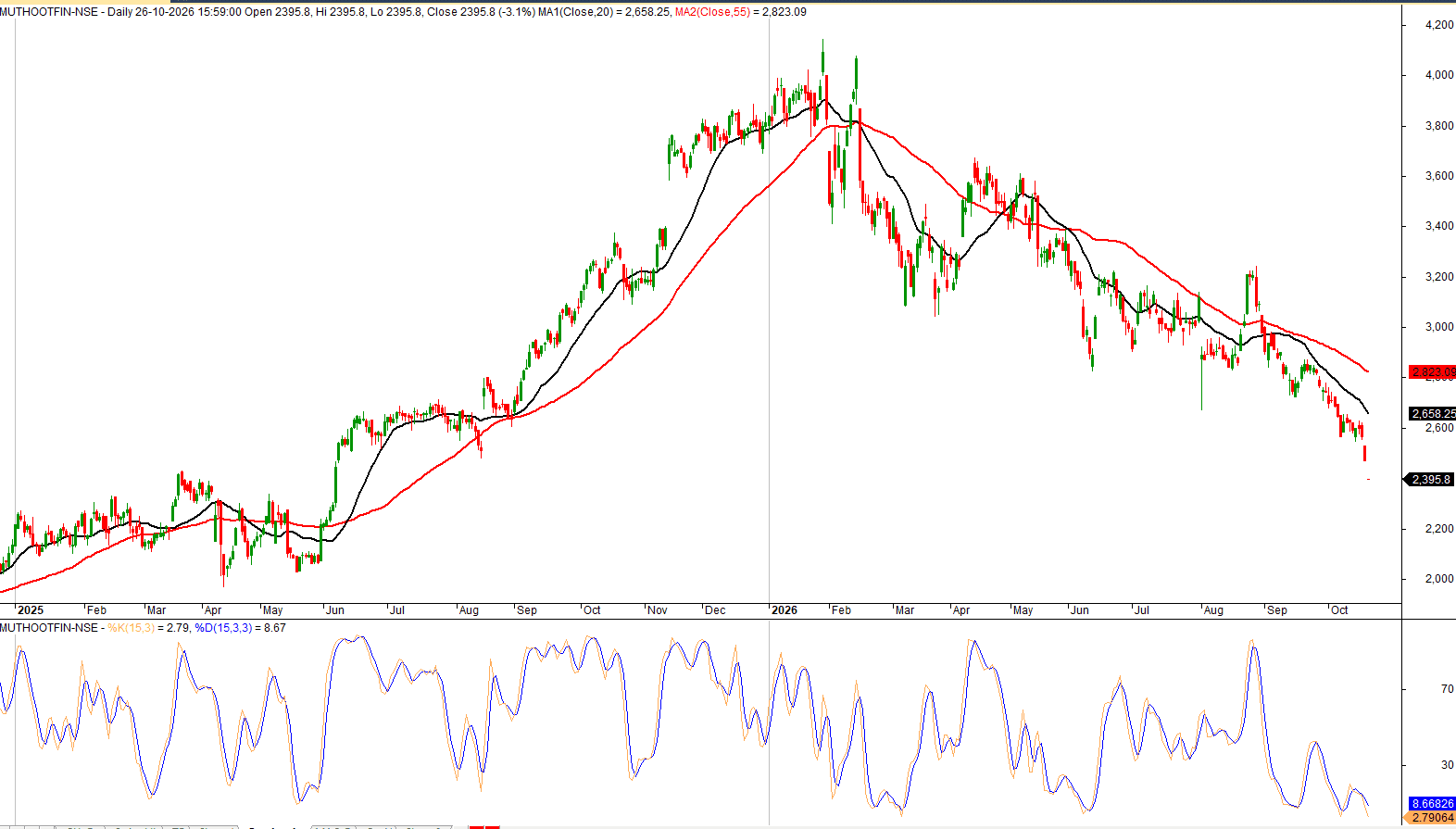Screen dimensions: 1456x829
Task: Click the 4,200 price axis label
Action: [1439, 25]
